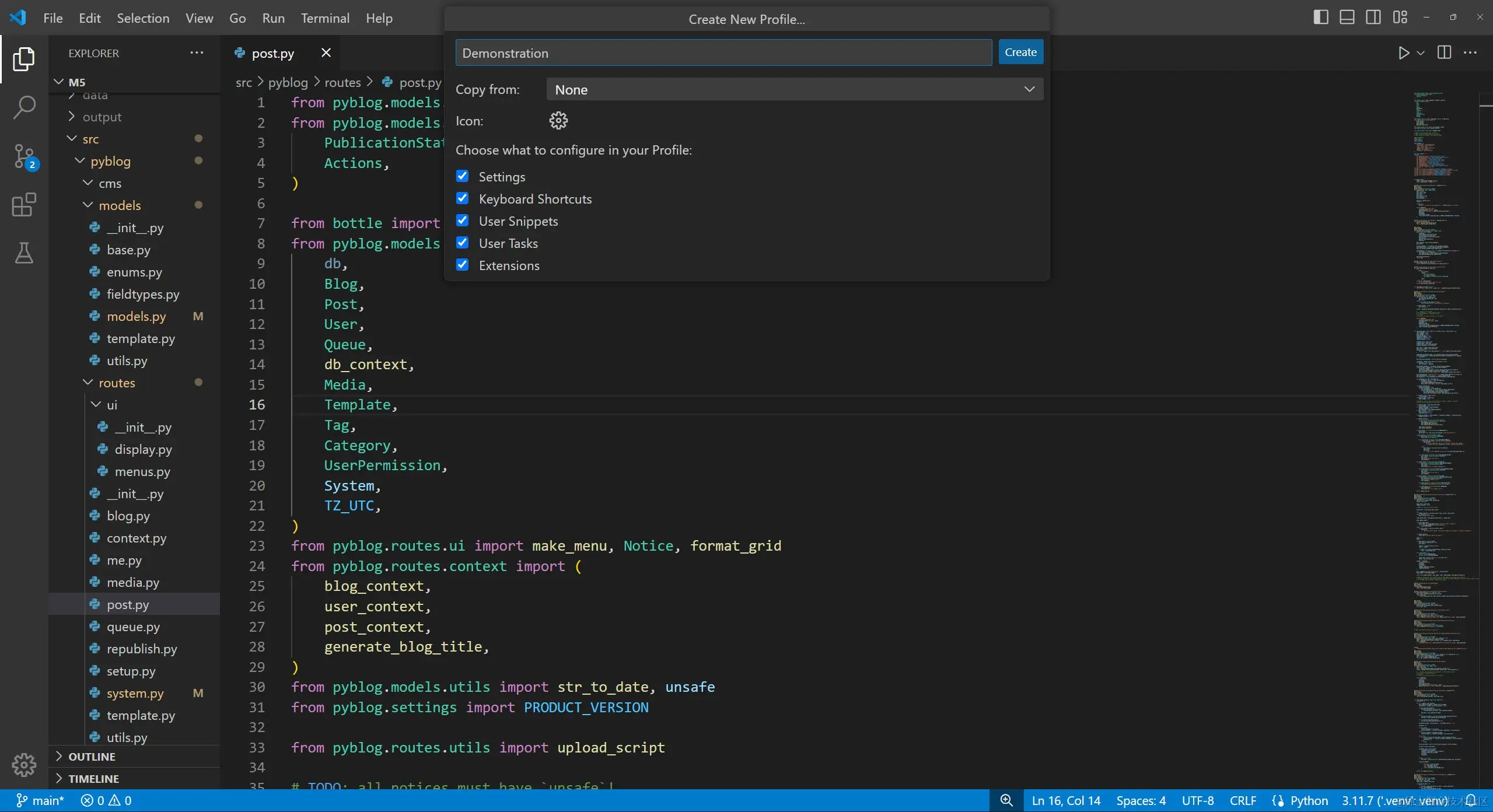Open the Selection menu
This screenshot has height=812, width=1493.
tap(143, 18)
